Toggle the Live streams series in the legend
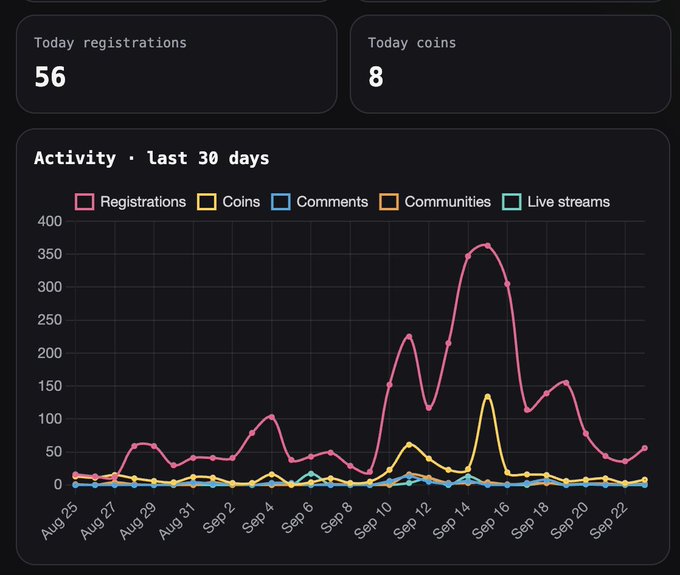Viewport: 680px width, 575px height. 556,202
